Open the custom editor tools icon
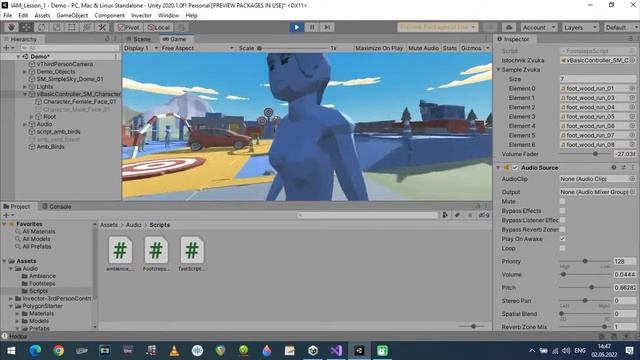 pos(102,27)
